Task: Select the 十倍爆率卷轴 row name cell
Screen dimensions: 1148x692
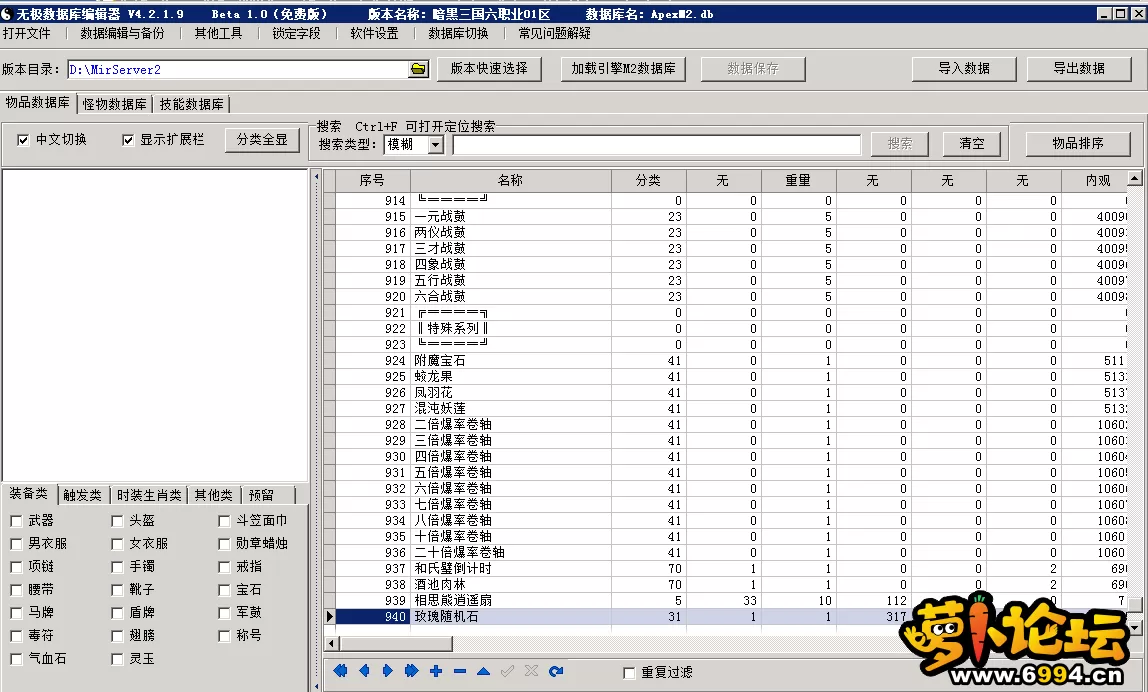Action: coord(510,537)
